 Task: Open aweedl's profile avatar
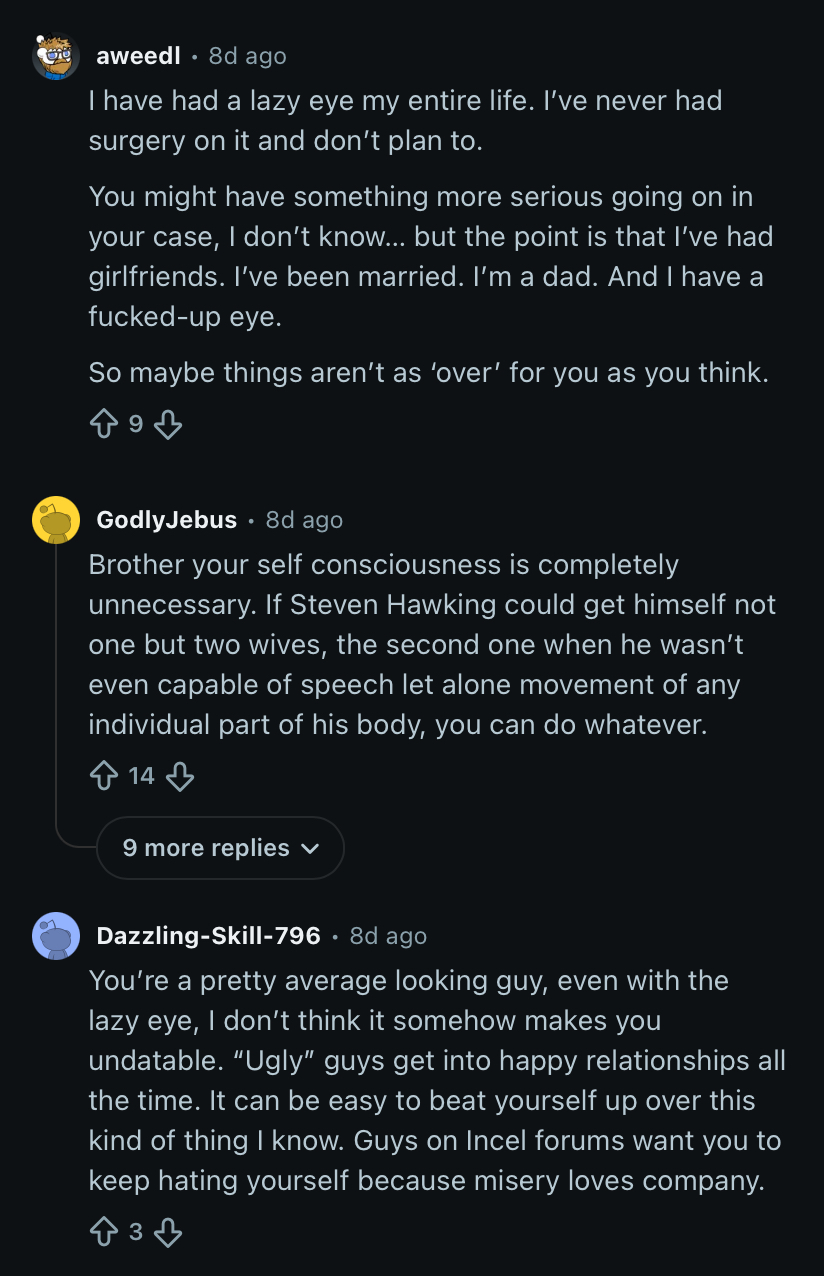point(56,57)
